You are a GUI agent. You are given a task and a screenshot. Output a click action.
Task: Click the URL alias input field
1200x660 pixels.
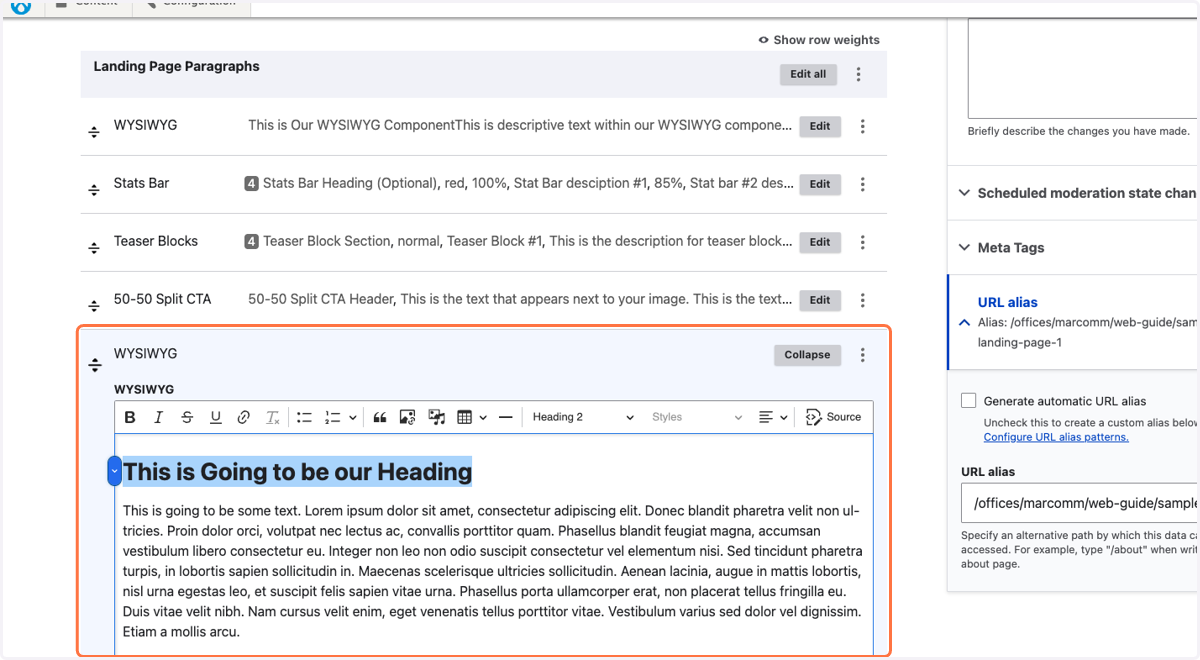click(x=1080, y=503)
